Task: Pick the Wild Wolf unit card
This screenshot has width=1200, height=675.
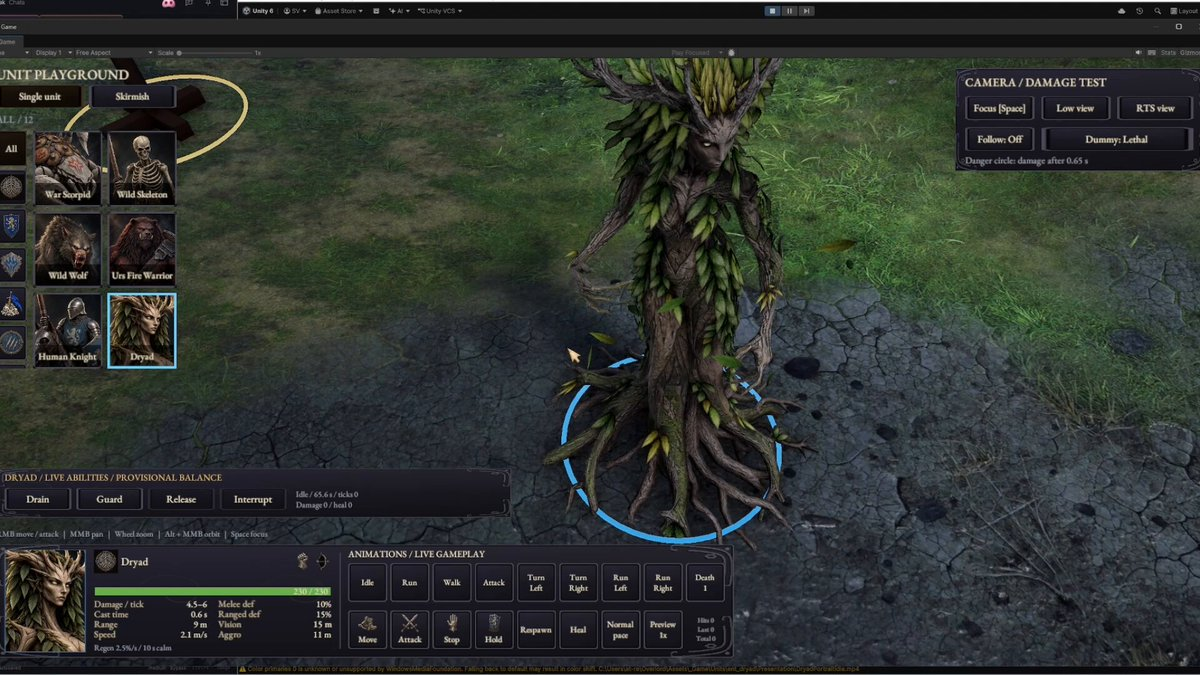Action: click(68, 249)
